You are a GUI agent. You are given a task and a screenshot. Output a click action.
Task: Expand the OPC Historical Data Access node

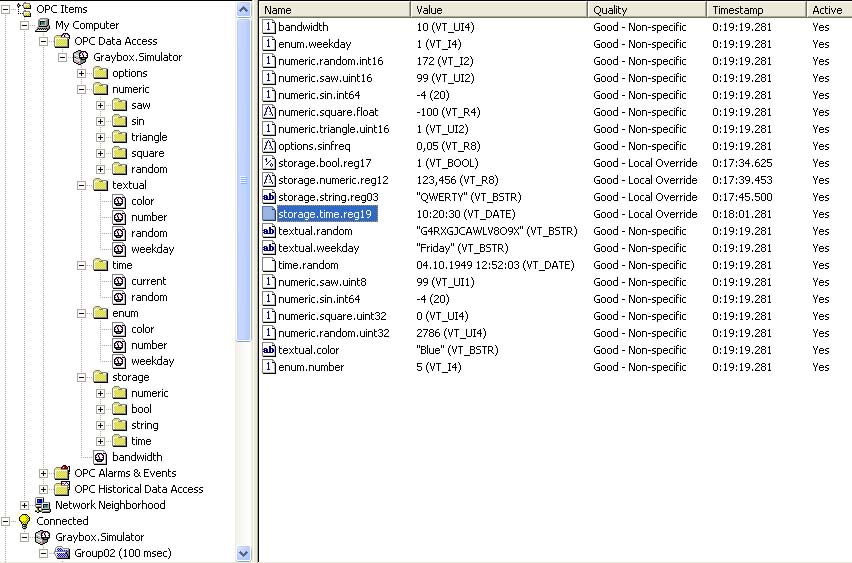[x=43, y=489]
